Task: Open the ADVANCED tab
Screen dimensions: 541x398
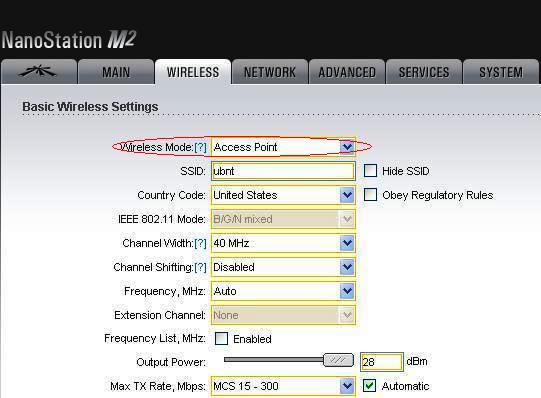Action: pos(347,72)
